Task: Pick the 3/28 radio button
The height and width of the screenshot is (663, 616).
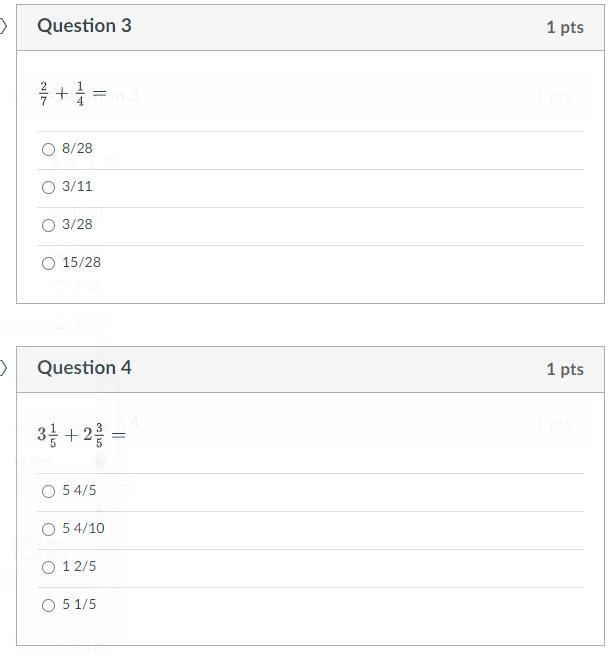Action: pos(48,225)
